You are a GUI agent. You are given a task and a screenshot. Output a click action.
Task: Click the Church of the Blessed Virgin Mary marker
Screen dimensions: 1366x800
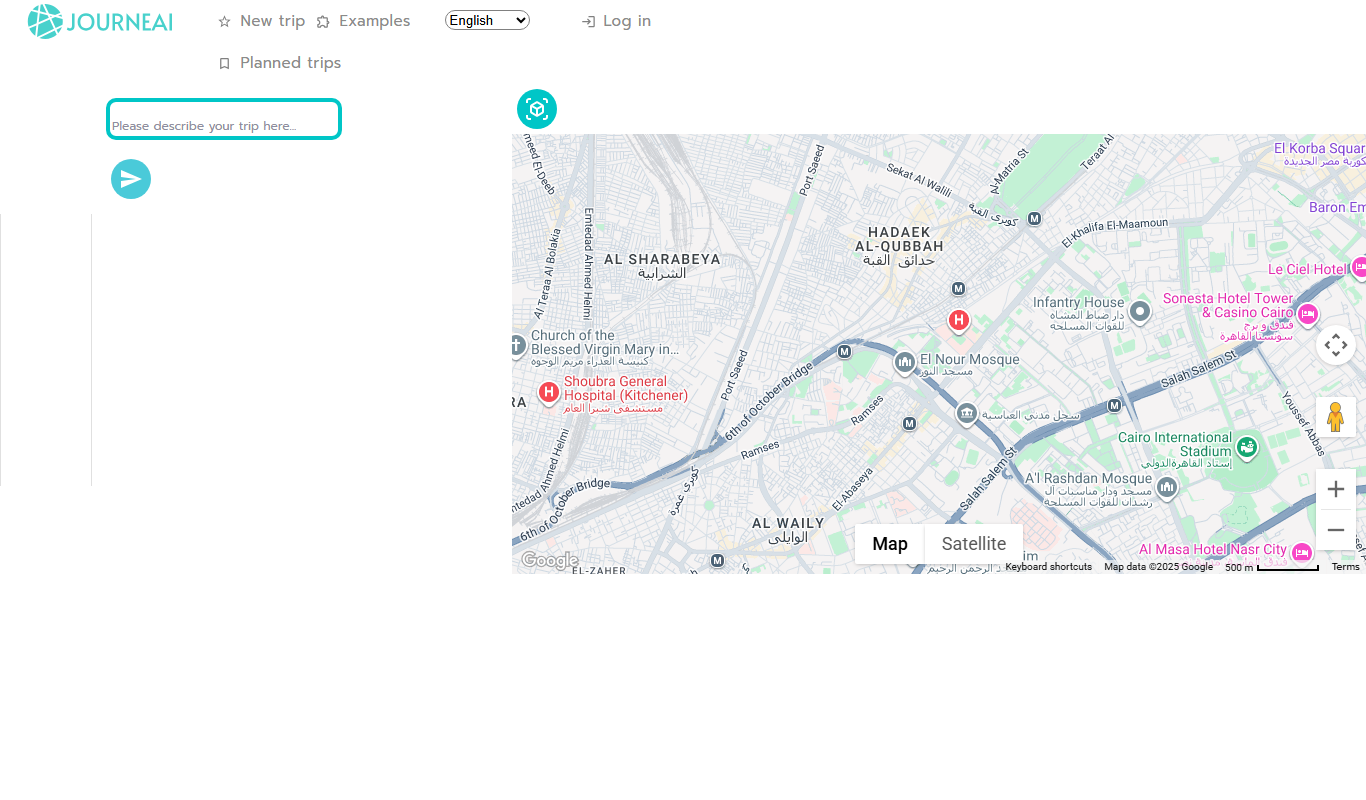point(516,346)
